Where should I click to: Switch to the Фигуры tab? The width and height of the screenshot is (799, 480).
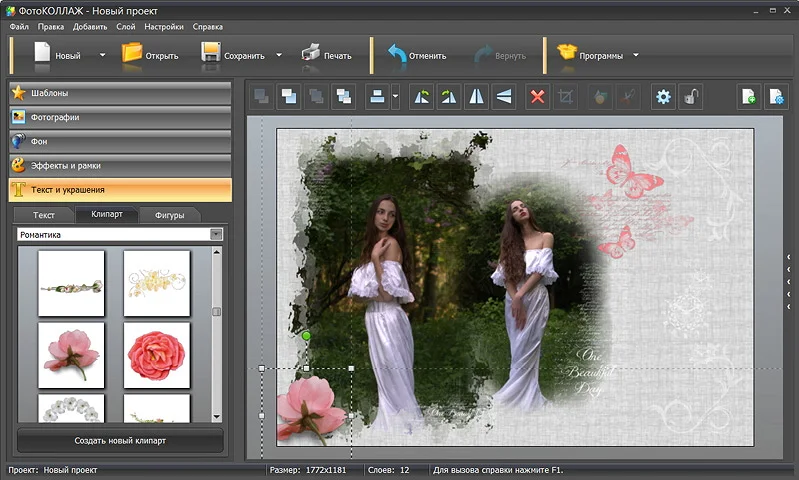pyautogui.click(x=169, y=215)
